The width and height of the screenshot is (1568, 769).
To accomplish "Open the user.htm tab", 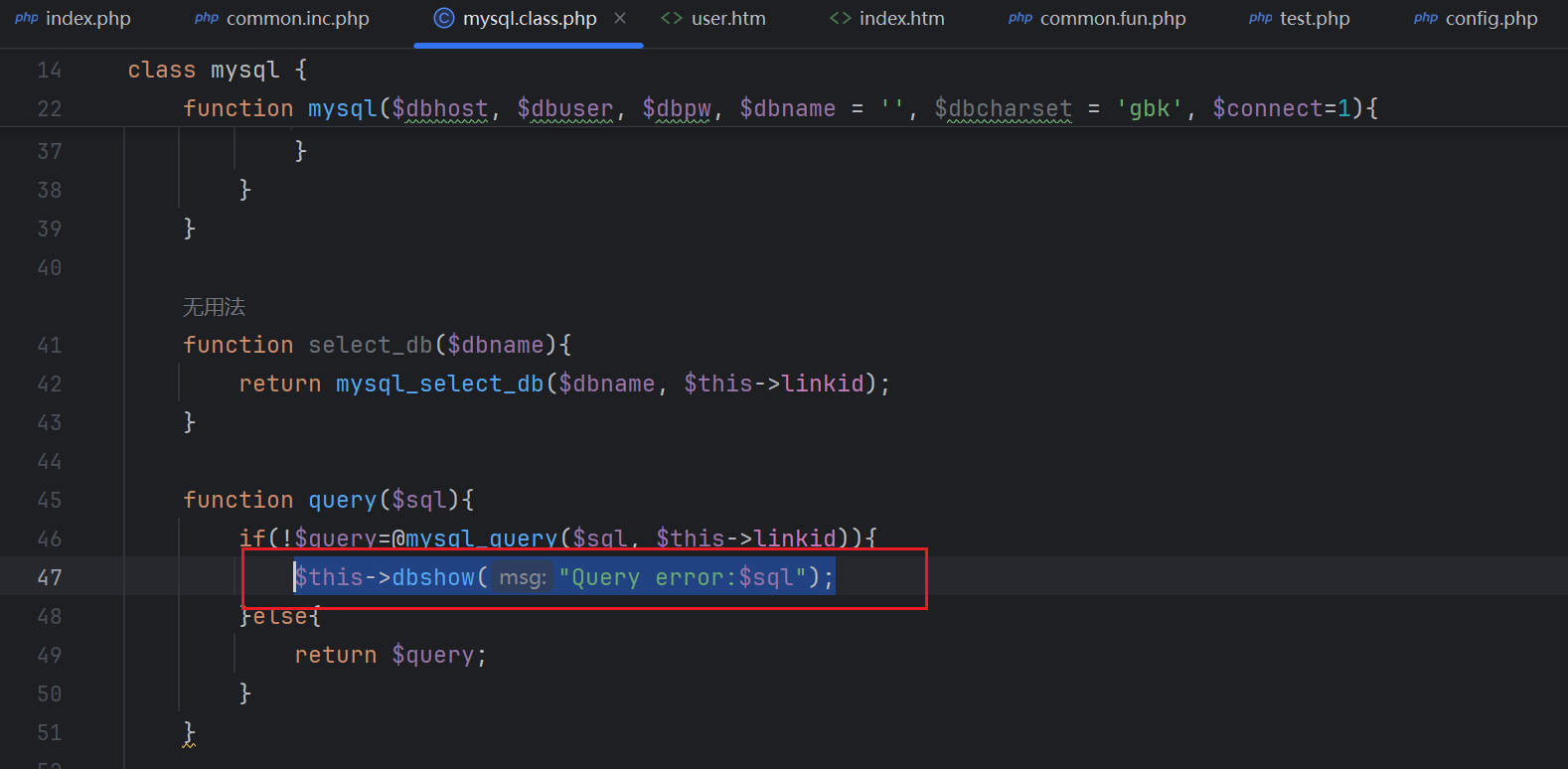I will pos(713,19).
